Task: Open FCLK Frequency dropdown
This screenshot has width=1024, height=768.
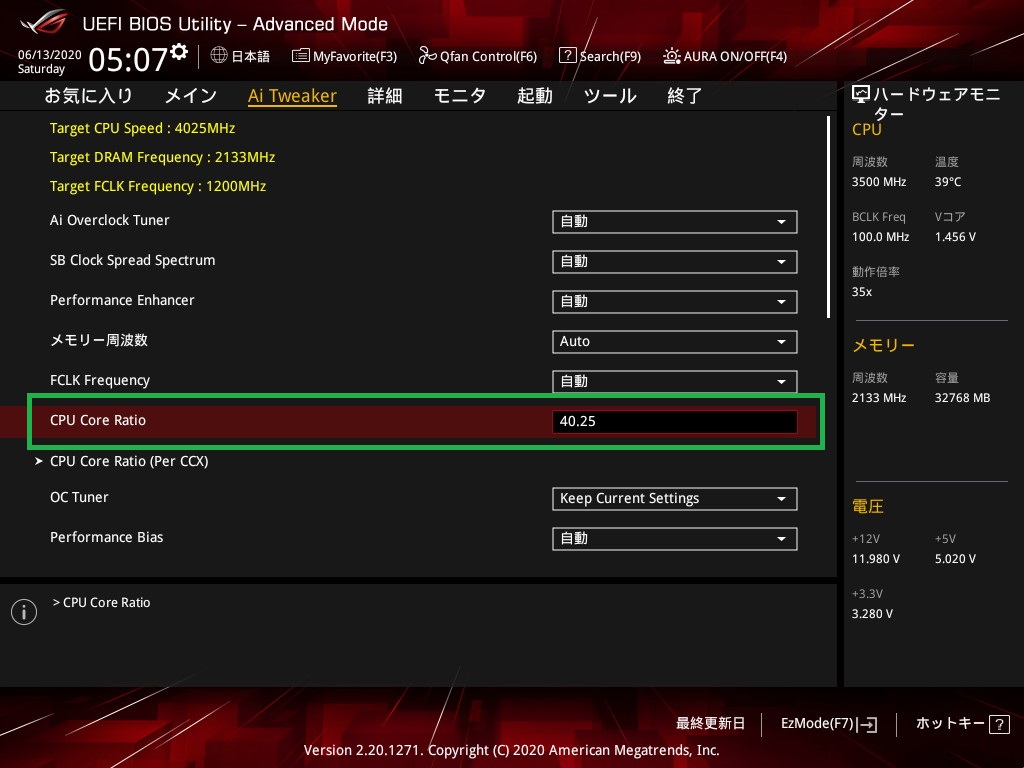Action: coord(675,381)
